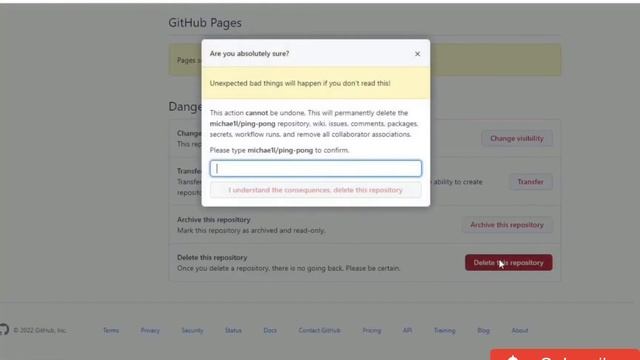
Task: Open the Privacy footer link
Action: point(150,330)
